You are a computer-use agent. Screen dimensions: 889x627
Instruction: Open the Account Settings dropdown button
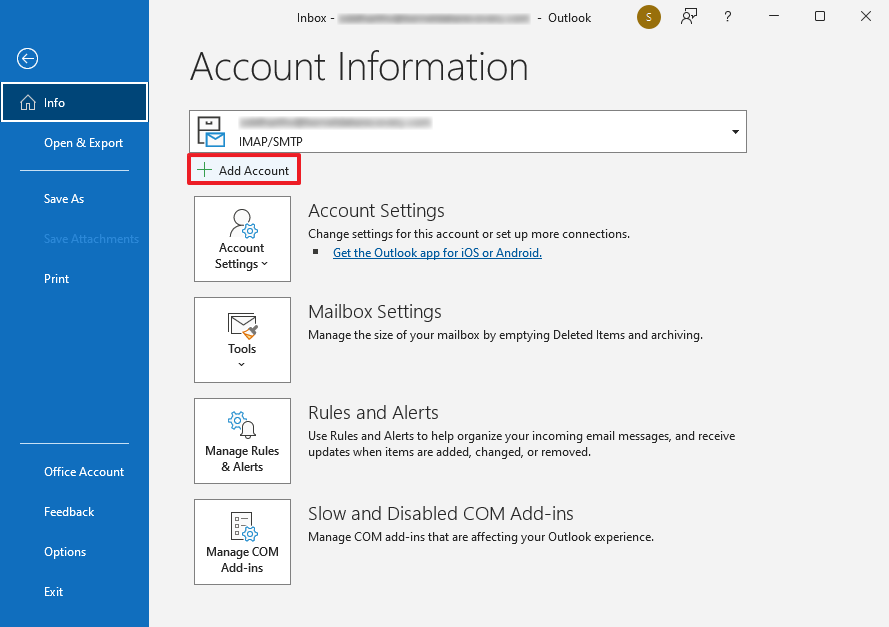[x=242, y=239]
